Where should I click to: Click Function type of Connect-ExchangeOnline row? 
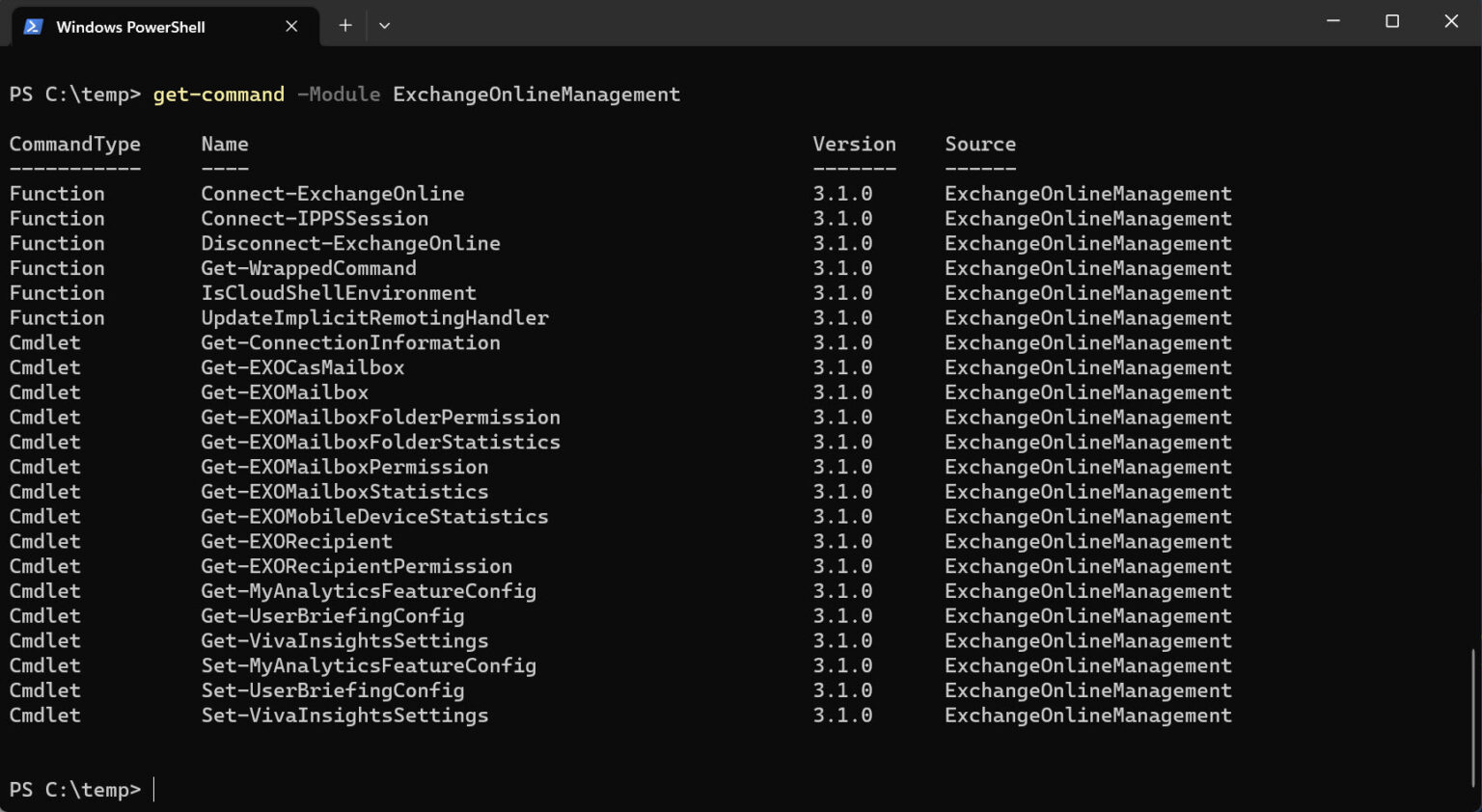pos(57,194)
